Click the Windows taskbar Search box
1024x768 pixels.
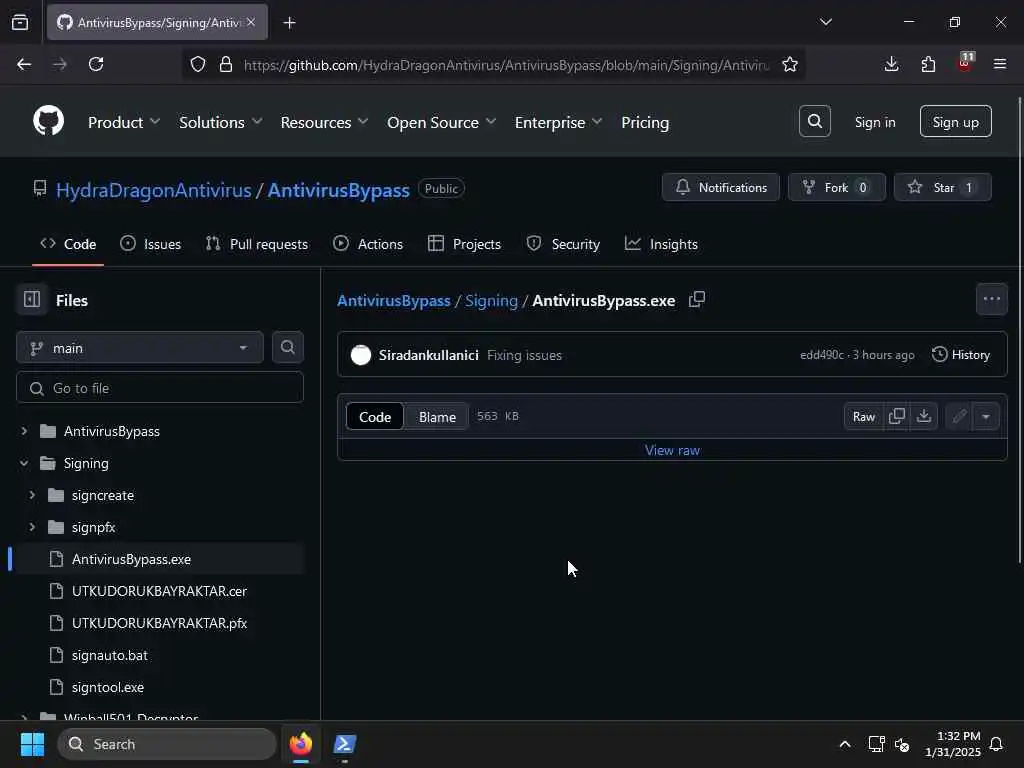click(x=167, y=744)
